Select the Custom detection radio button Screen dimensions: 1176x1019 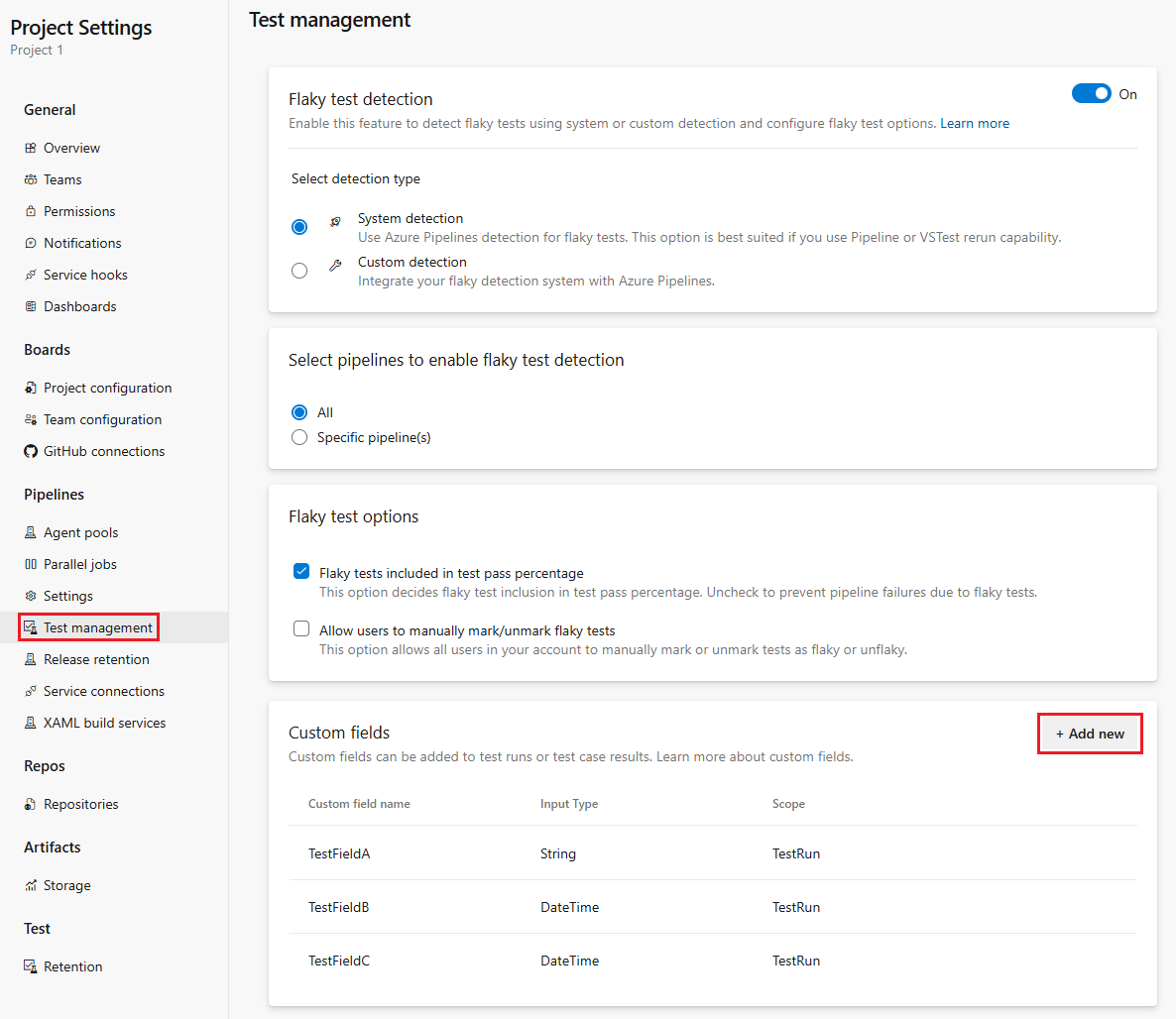click(299, 270)
